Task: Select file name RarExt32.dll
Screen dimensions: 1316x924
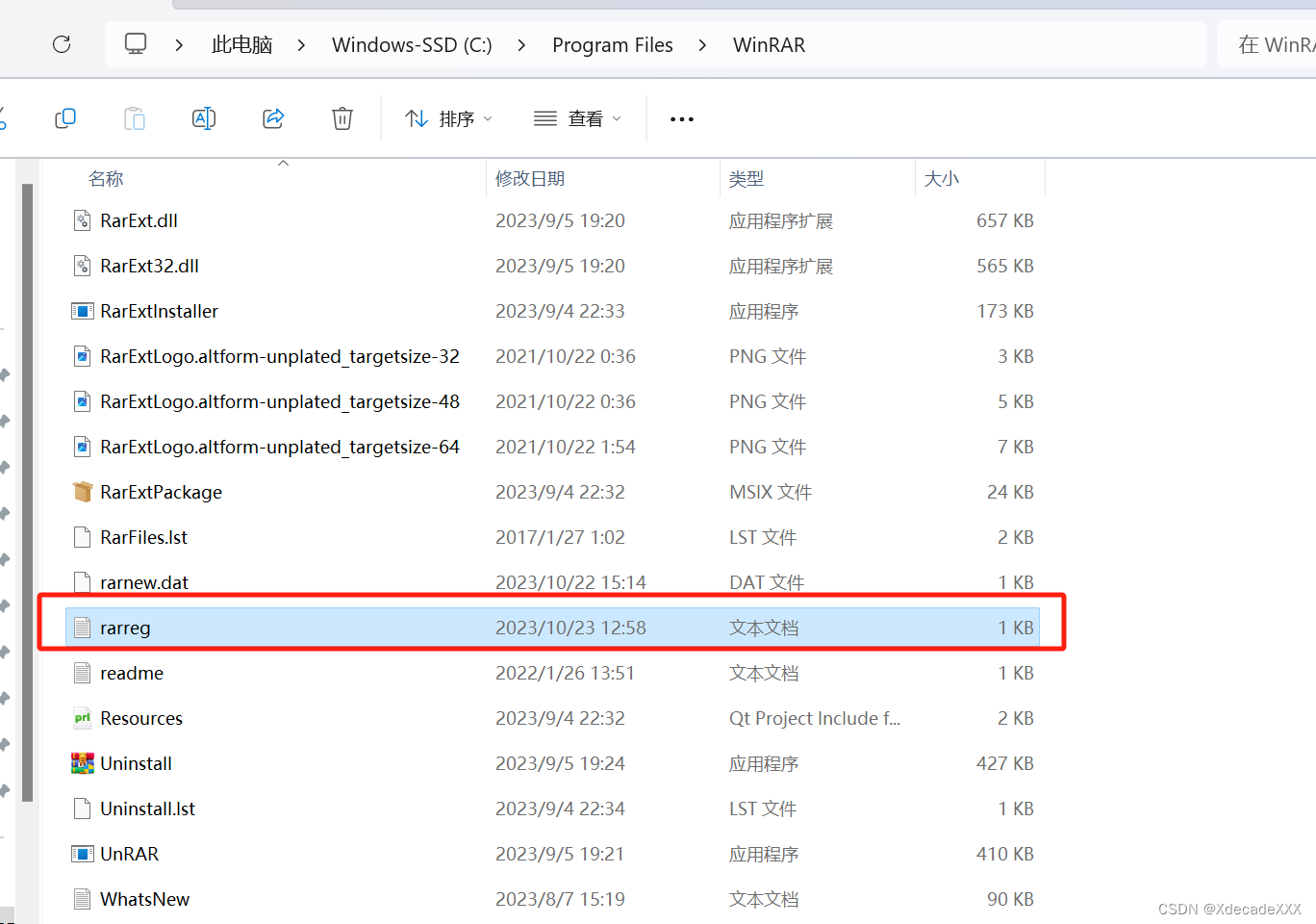Action: [149, 266]
